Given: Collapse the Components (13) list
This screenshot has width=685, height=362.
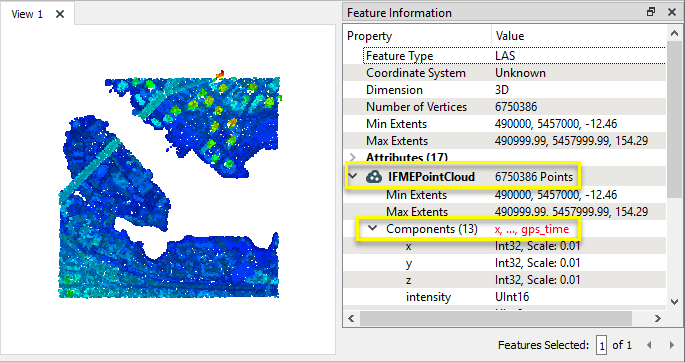Looking at the screenshot, I should [372, 228].
